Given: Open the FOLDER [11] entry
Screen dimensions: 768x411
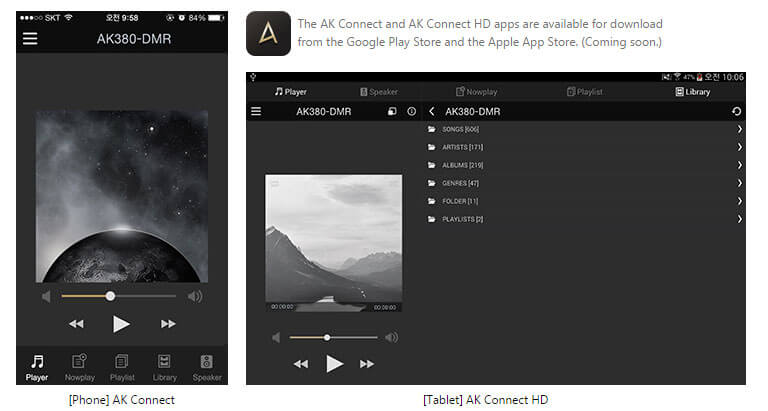Looking at the screenshot, I should [585, 201].
